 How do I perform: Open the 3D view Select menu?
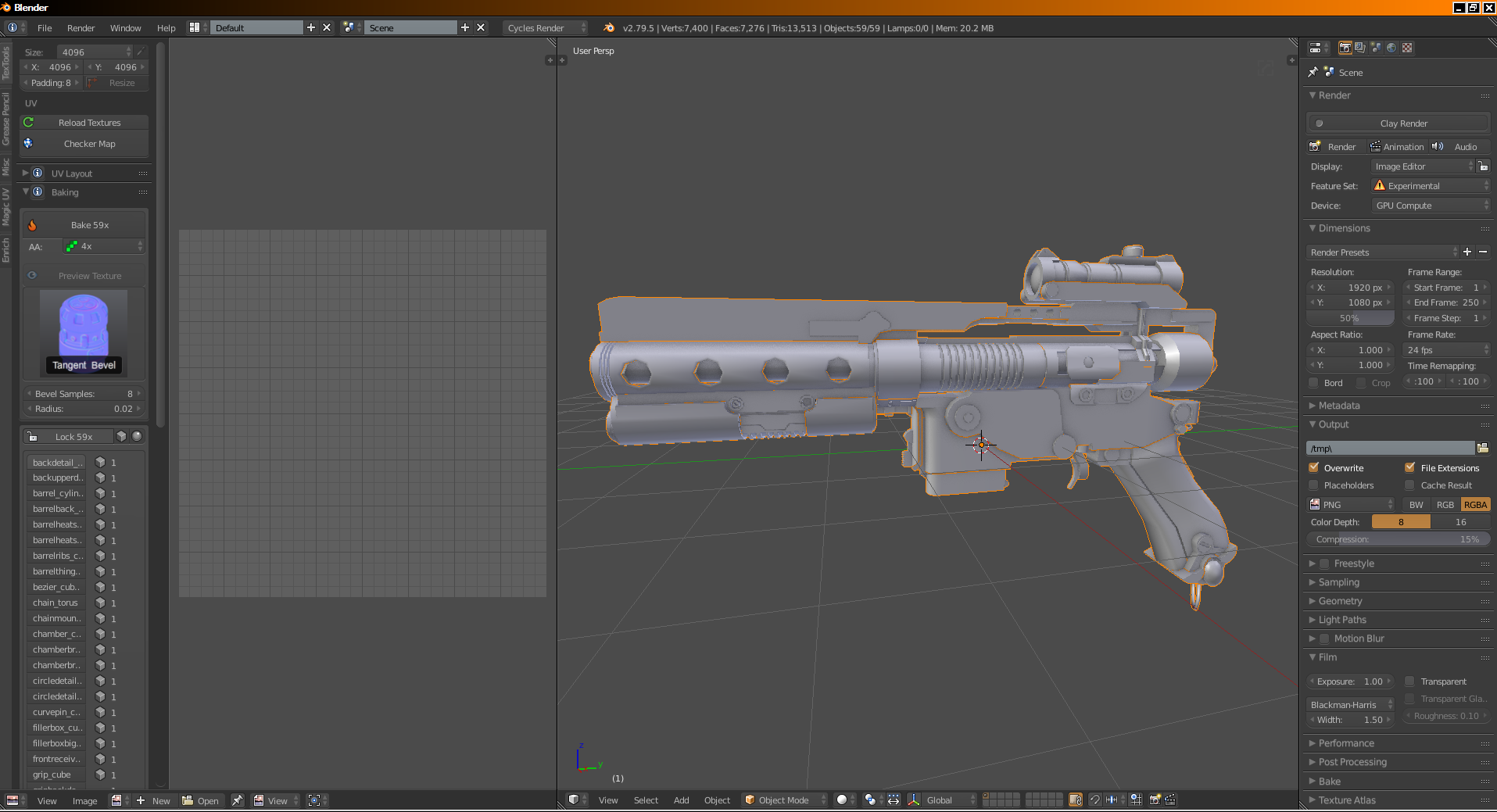tap(646, 799)
